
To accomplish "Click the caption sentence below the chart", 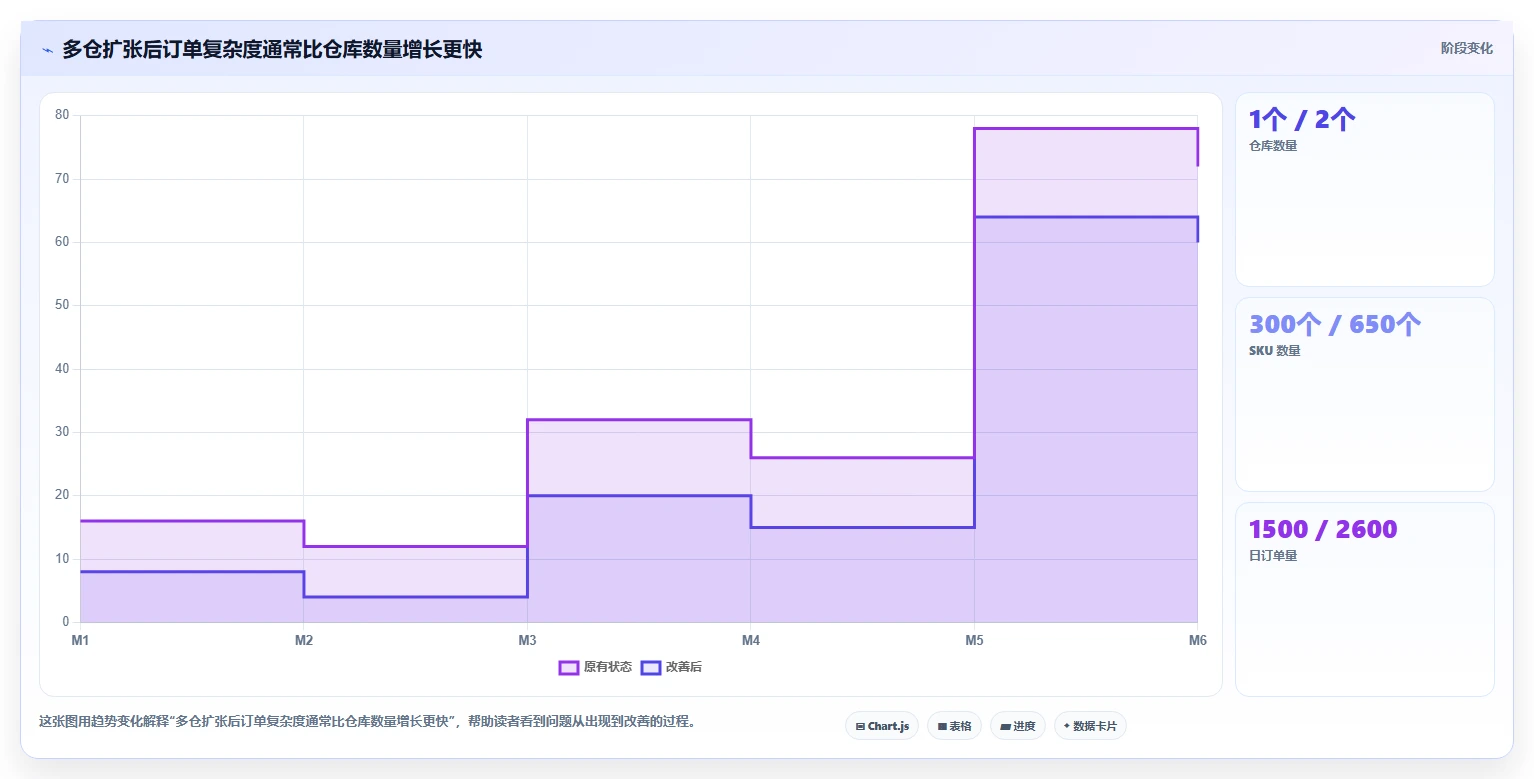I will [x=366, y=721].
